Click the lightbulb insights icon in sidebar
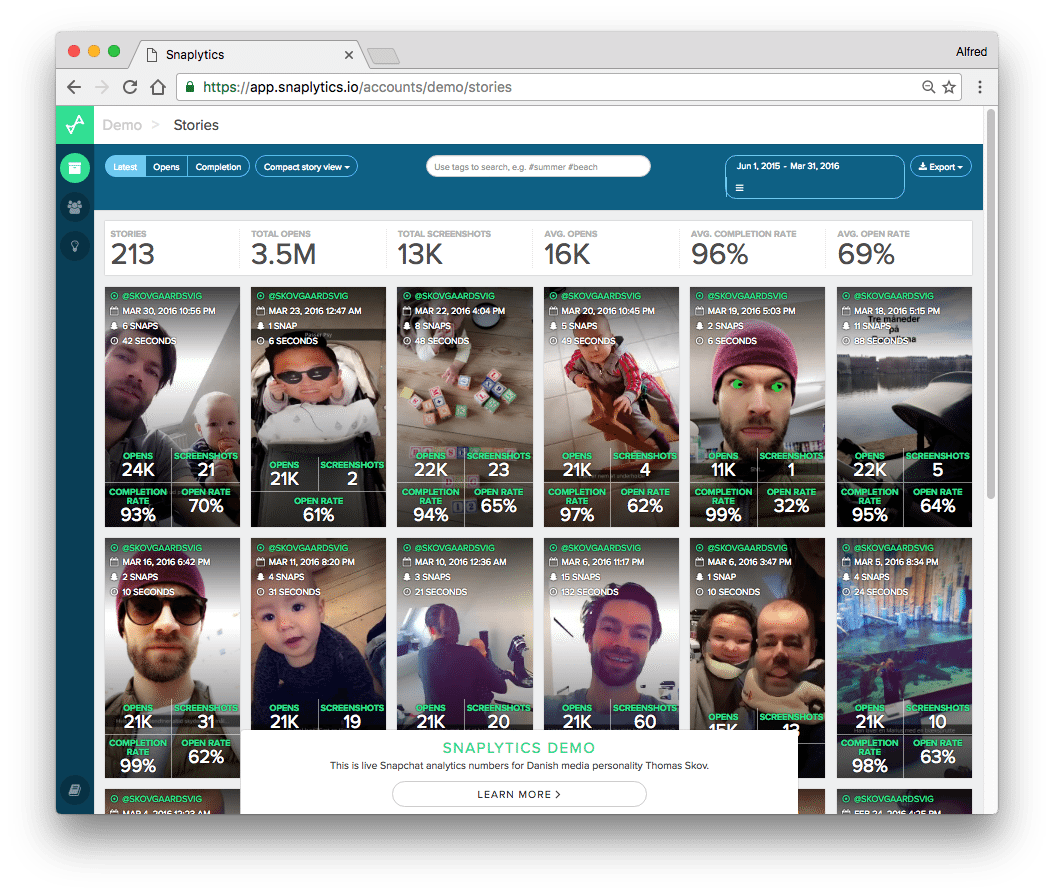1054x894 pixels. pos(74,245)
